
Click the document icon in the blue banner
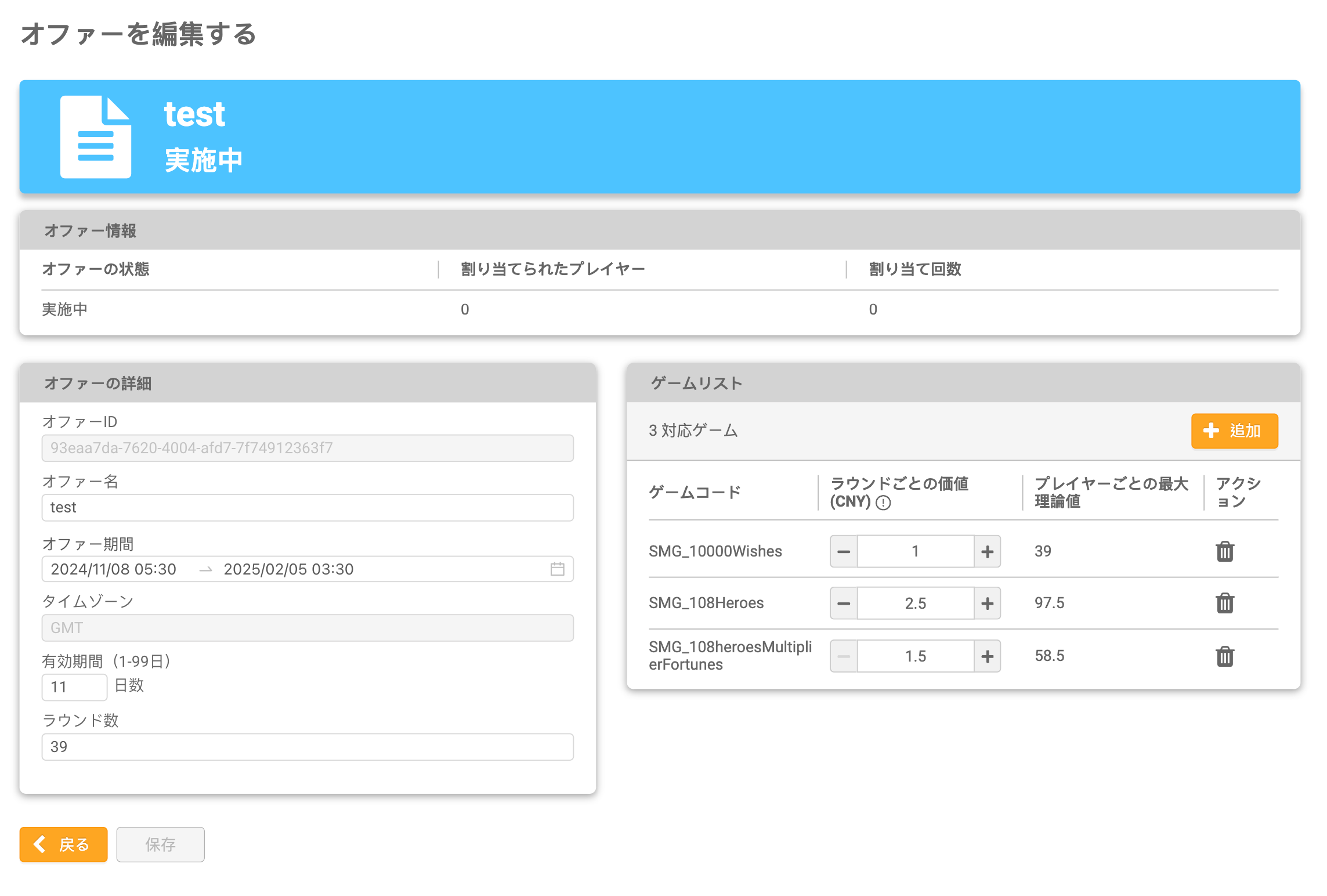96,137
